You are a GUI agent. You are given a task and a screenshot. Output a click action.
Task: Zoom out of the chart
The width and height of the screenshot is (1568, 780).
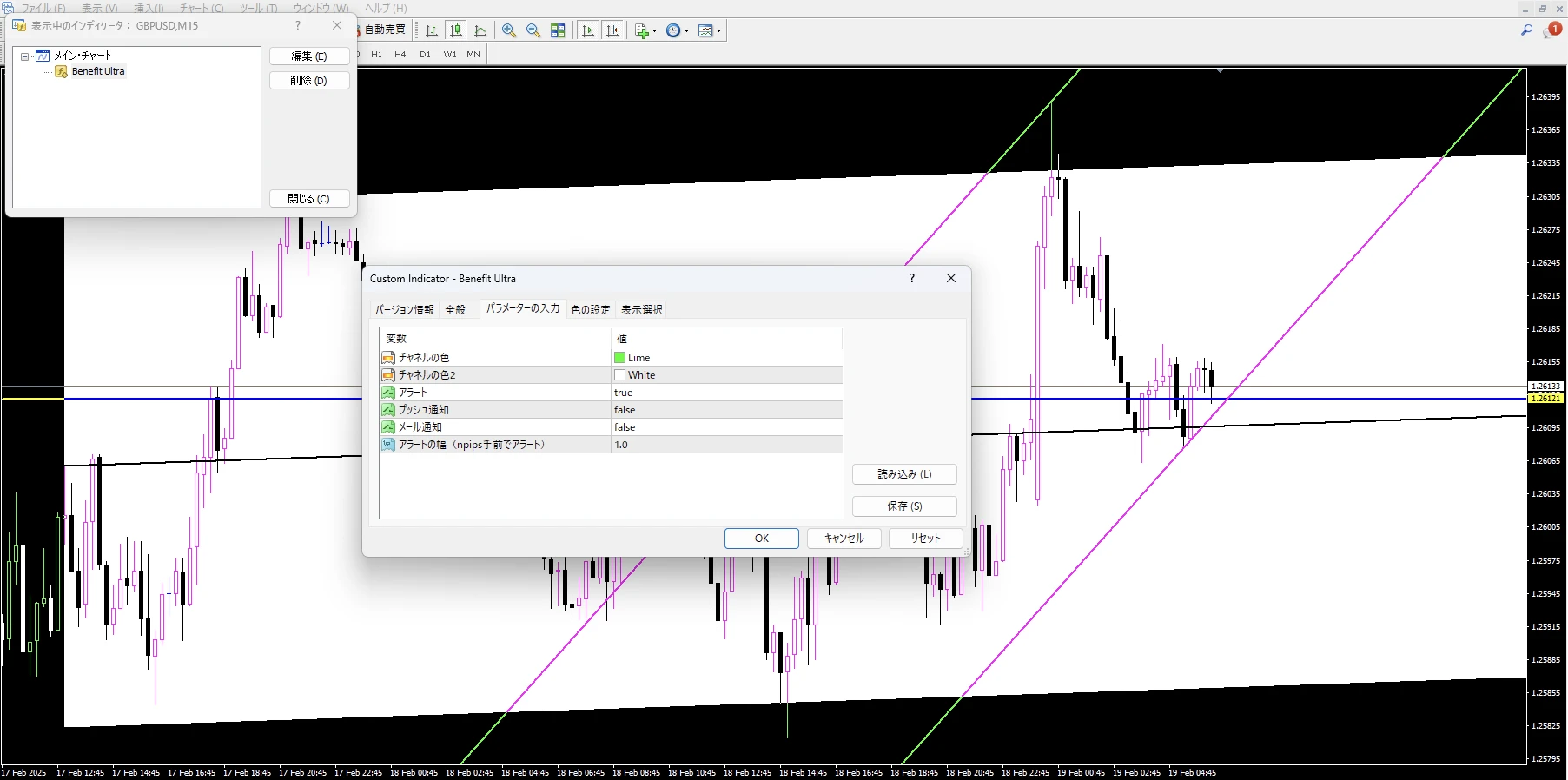[x=533, y=30]
